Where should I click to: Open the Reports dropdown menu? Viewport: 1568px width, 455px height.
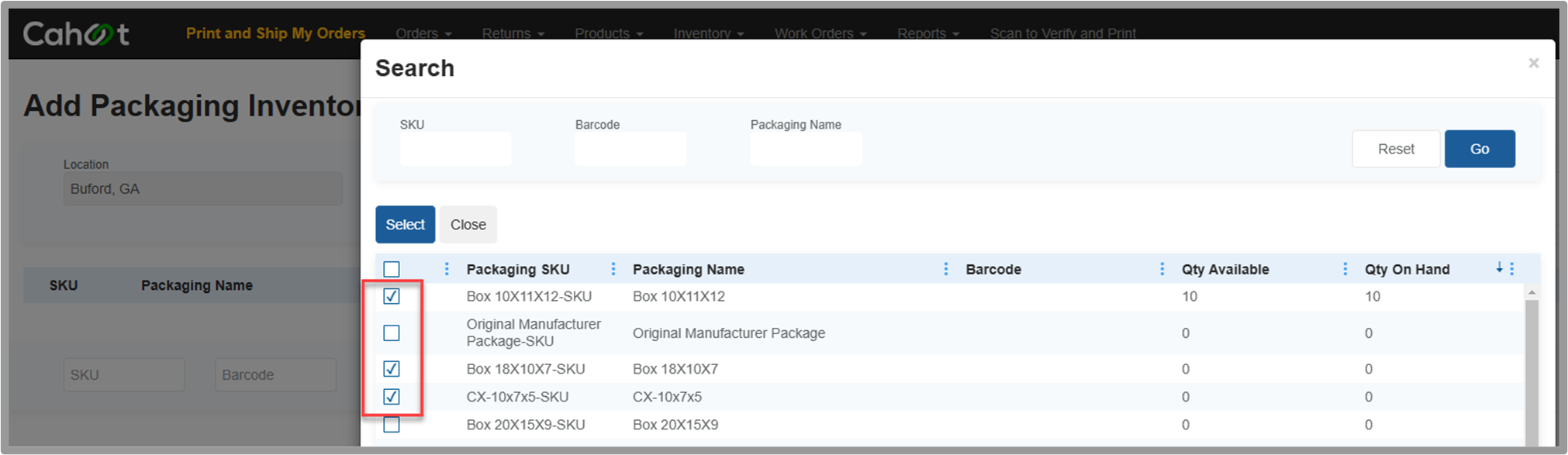pos(928,33)
